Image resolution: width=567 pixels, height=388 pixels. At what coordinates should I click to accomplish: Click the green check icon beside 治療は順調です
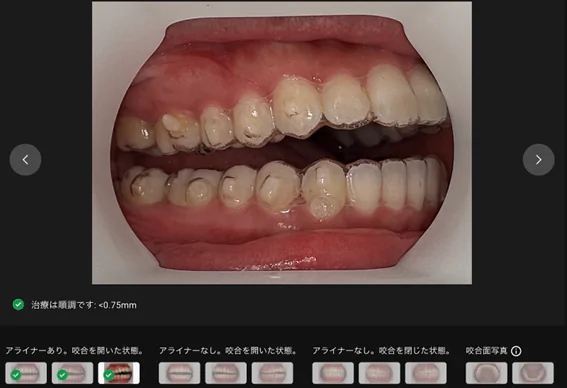coord(18,304)
